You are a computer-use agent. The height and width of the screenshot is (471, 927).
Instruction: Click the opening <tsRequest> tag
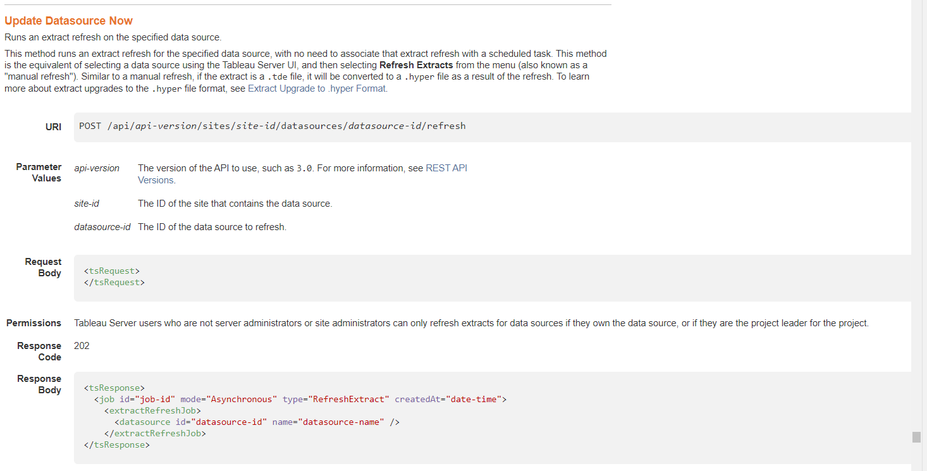pos(112,271)
